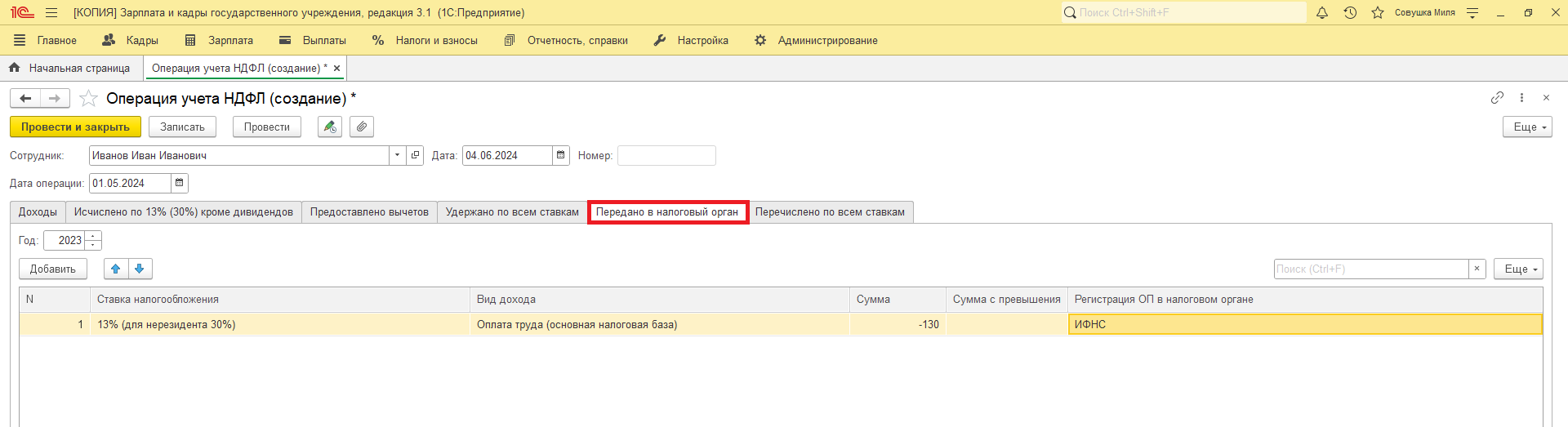
Task: Click the table Поиск (Ctrl+F) field
Action: [1371, 269]
